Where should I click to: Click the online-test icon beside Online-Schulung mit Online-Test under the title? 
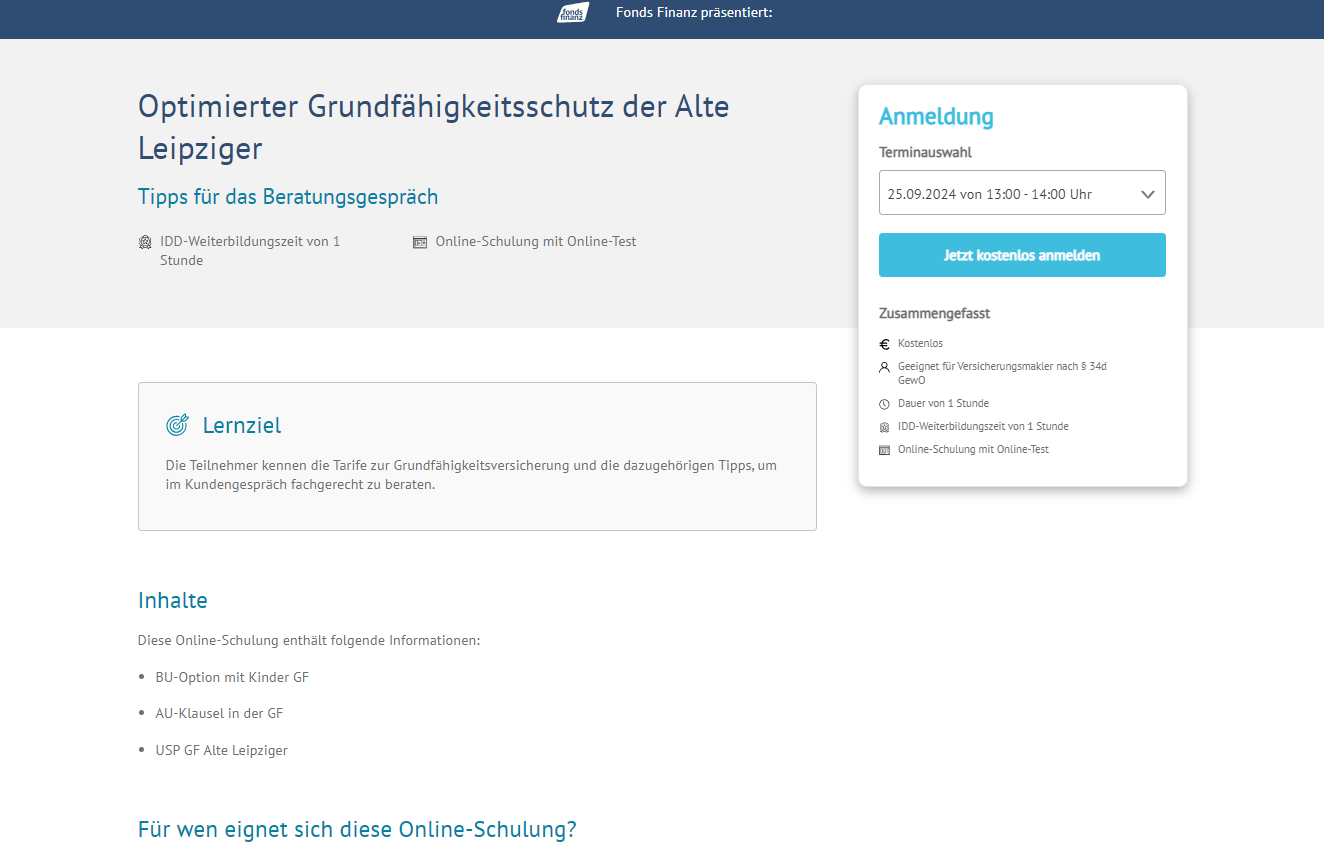coord(420,242)
